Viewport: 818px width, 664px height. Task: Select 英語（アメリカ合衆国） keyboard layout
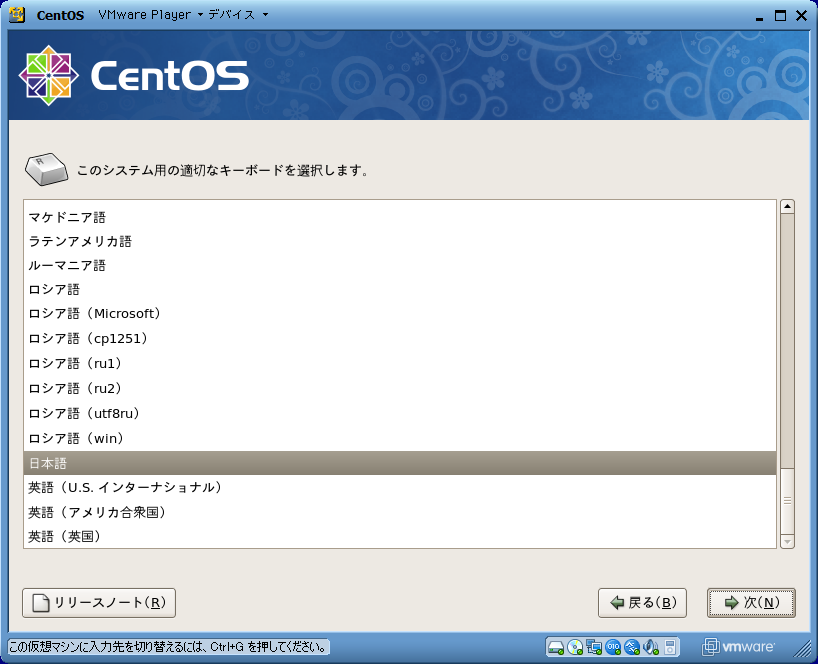[x=97, y=512]
